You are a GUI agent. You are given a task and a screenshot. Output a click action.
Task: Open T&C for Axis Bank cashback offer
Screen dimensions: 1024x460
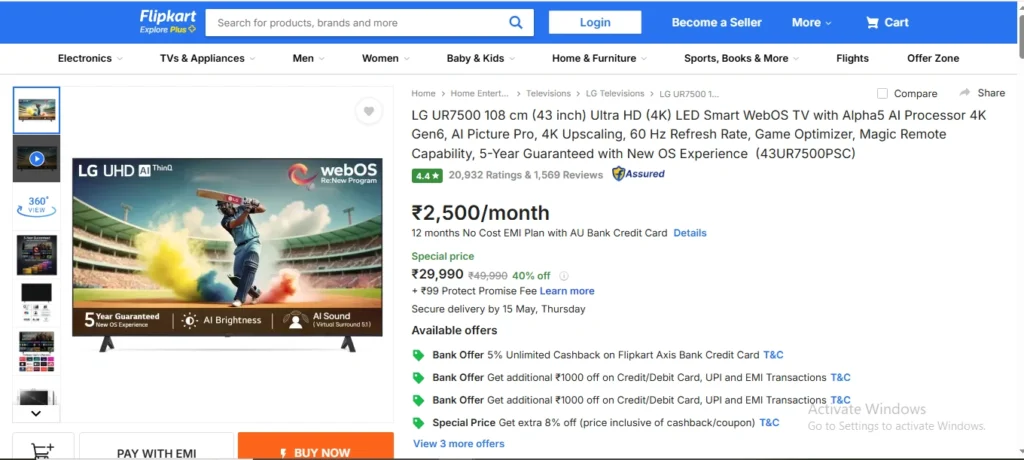tap(773, 355)
